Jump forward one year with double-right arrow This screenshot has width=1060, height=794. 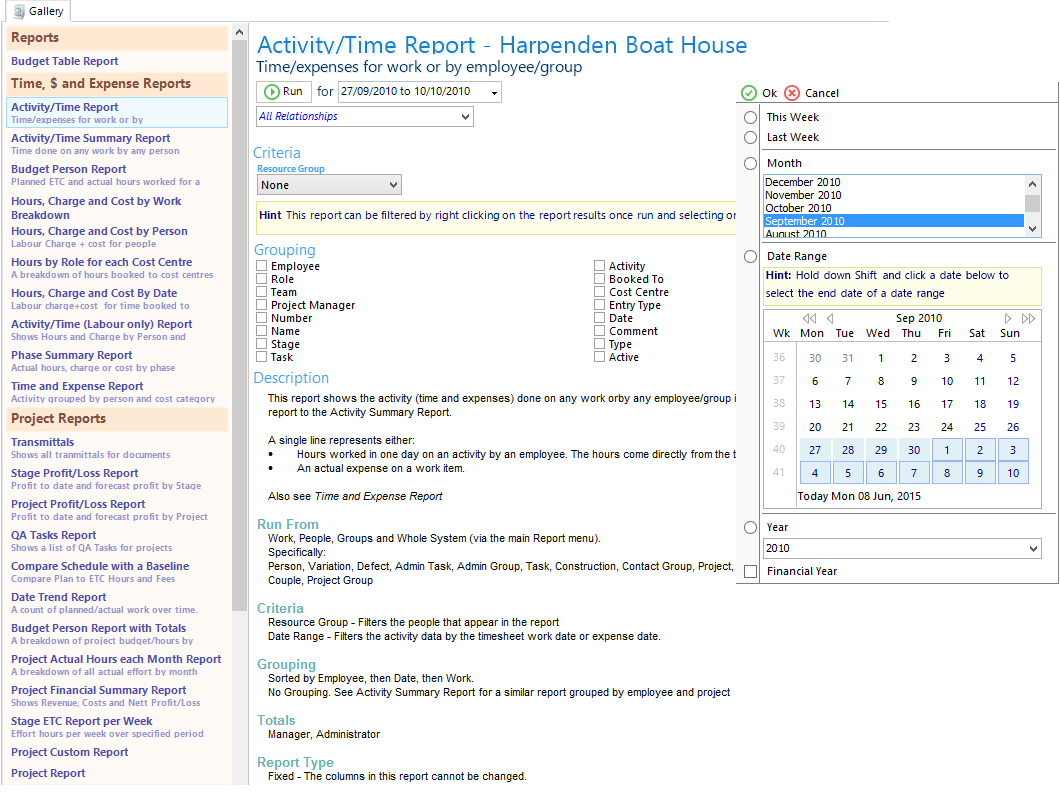(x=1028, y=318)
